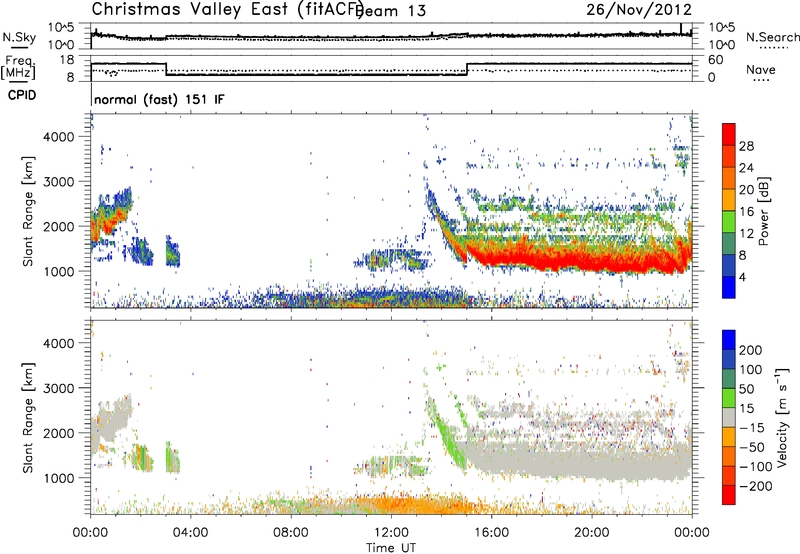Image resolution: width=800 pixels, height=554 pixels.
Task: Click the velocity color bar '200' tick label
Action: coord(751,350)
